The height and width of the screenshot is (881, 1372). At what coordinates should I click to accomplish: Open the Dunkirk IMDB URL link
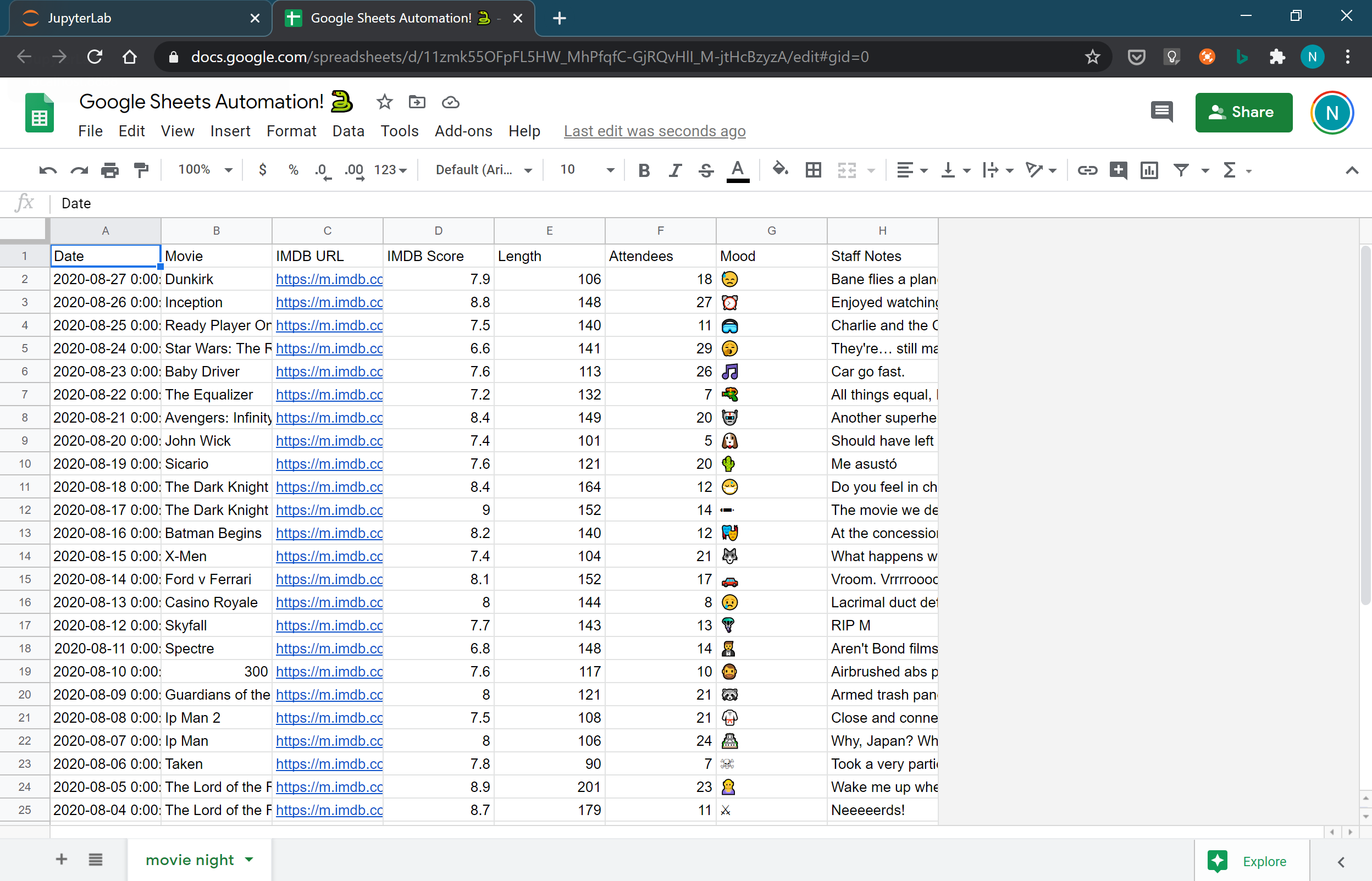(329, 279)
